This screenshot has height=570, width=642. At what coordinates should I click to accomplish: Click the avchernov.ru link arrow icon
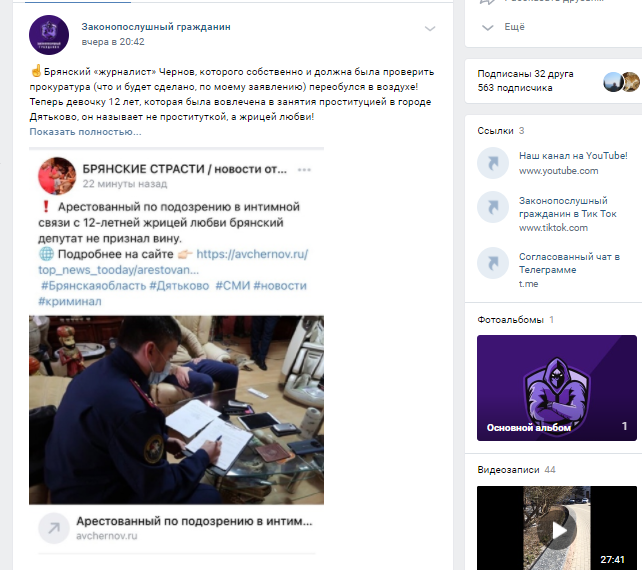click(x=54, y=528)
